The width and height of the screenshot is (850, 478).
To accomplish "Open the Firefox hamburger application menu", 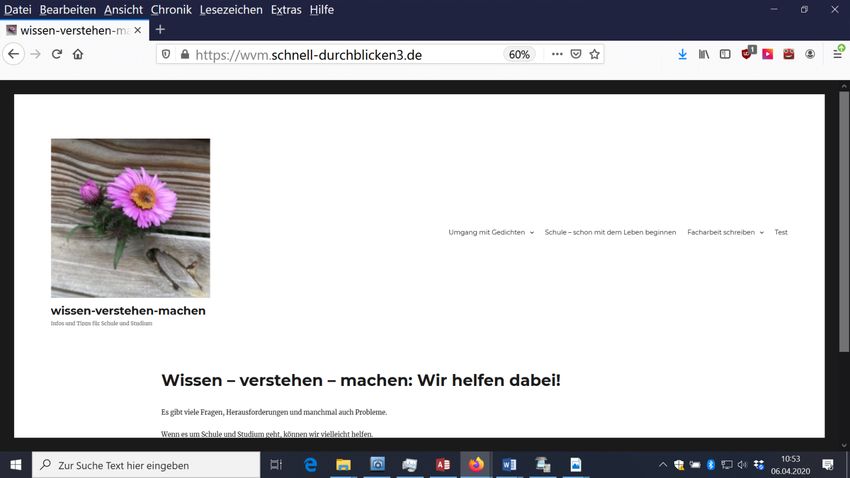I will tap(837, 54).
